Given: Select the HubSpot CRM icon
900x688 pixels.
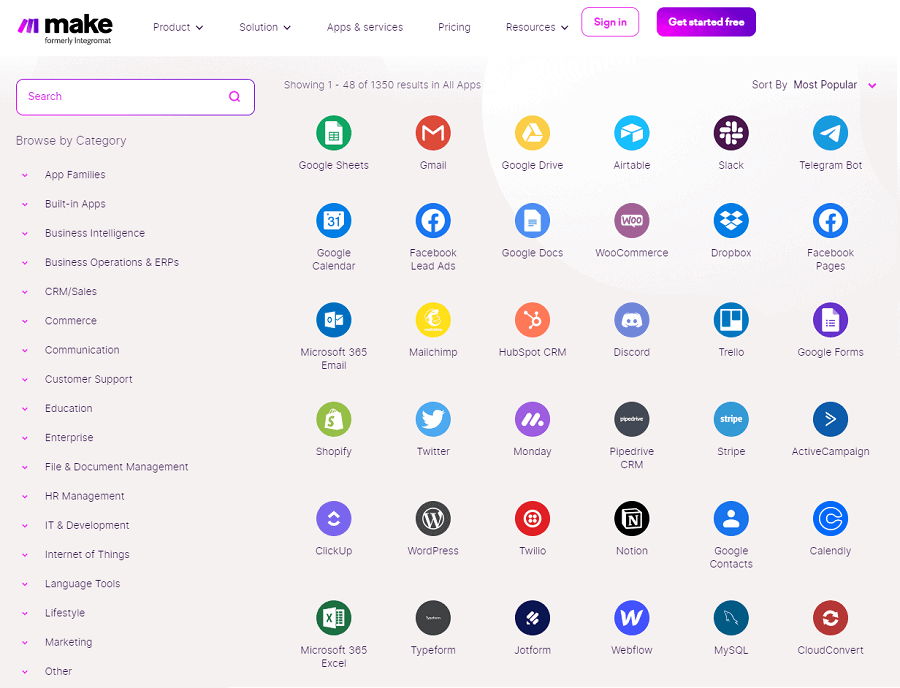Looking at the screenshot, I should pyautogui.click(x=532, y=320).
